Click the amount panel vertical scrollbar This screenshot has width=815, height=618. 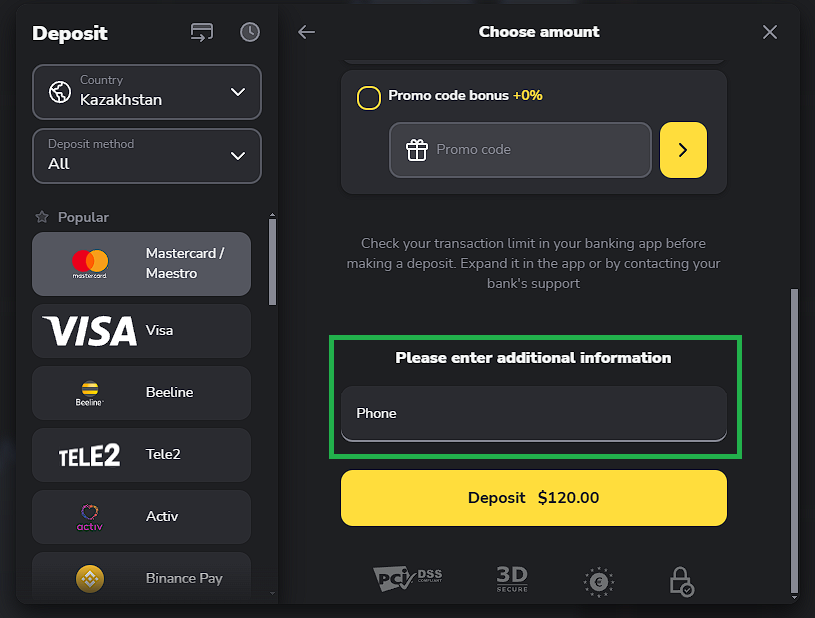click(794, 440)
